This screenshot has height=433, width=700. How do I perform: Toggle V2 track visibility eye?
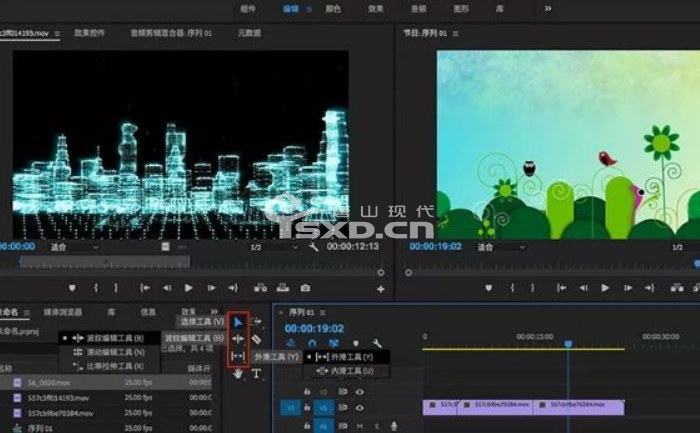click(360, 392)
